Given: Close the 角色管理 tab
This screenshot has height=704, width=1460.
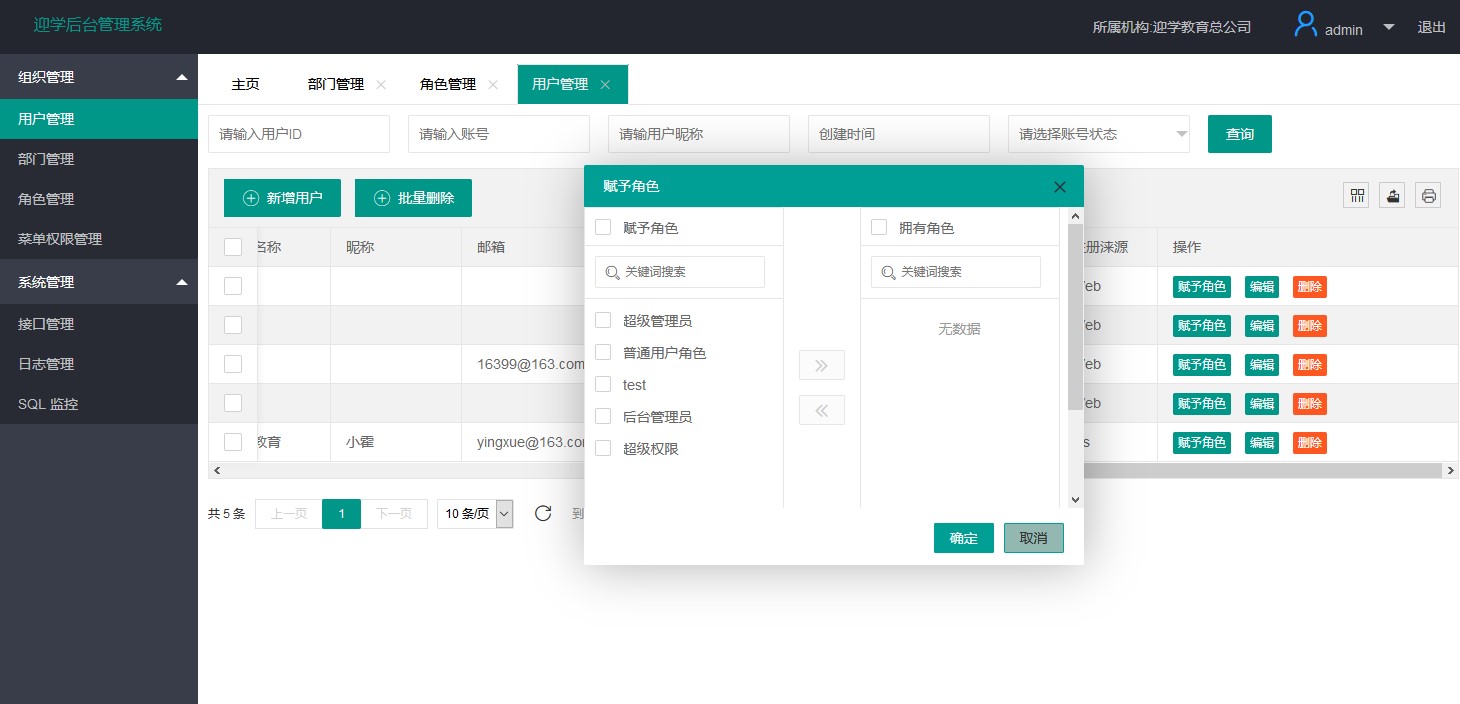Looking at the screenshot, I should pyautogui.click(x=493, y=85).
